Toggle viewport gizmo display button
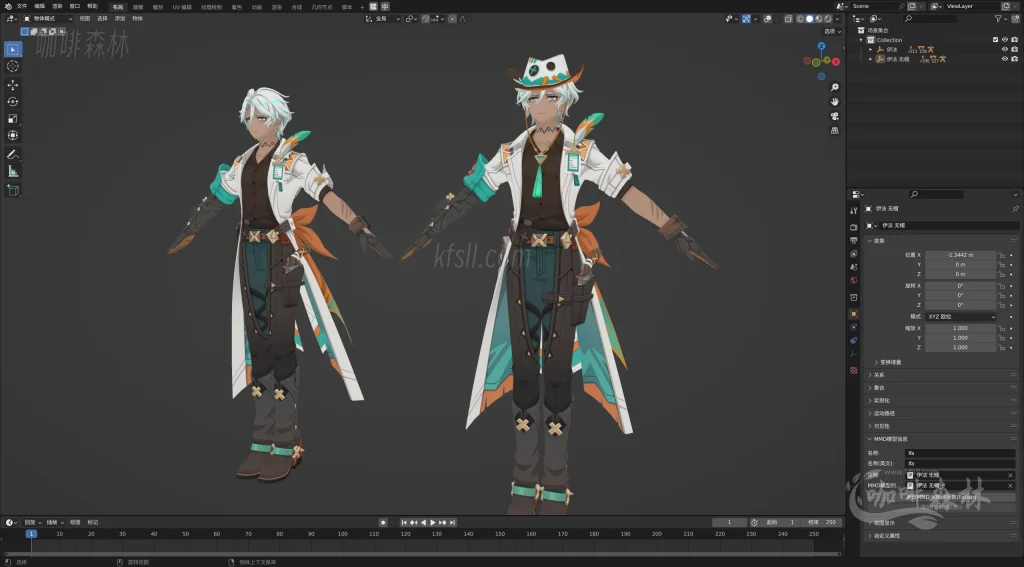Viewport: 1024px width, 567px height. pos(746,19)
